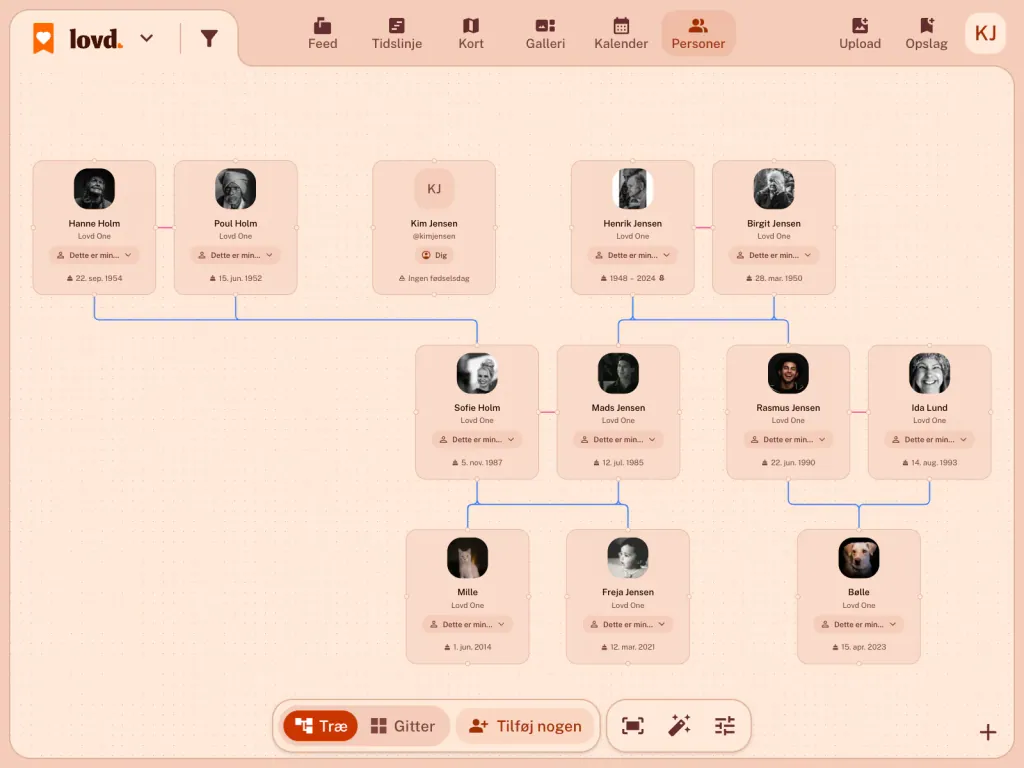Open Poul Holm's relation dropdown

tap(236, 255)
